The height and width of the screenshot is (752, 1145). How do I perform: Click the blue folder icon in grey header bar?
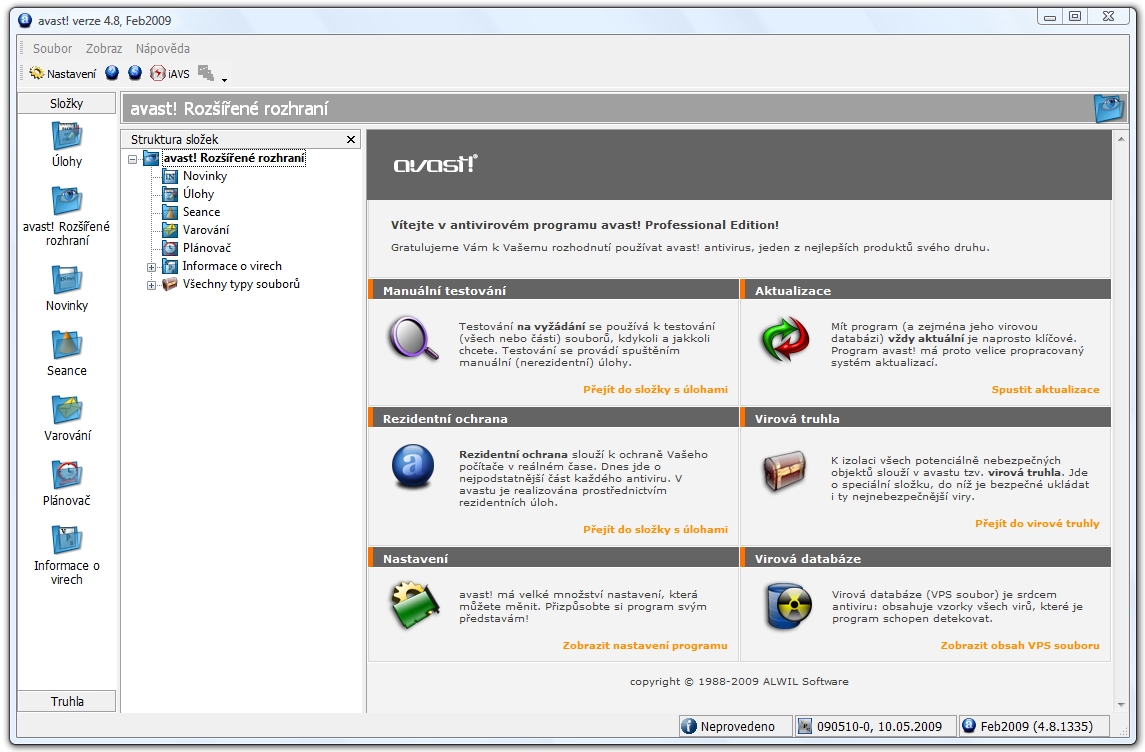pos(1108,109)
